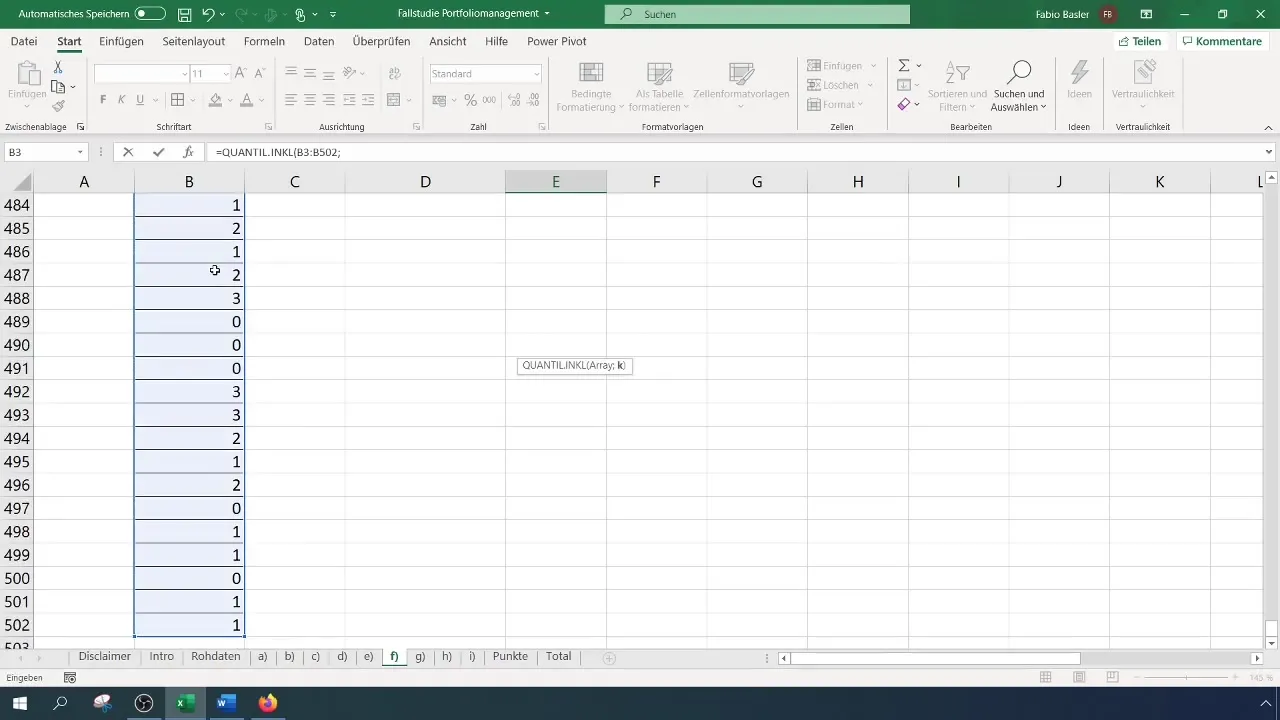Click the Format Painter brush icon
This screenshot has width=1280, height=720.
(x=58, y=106)
